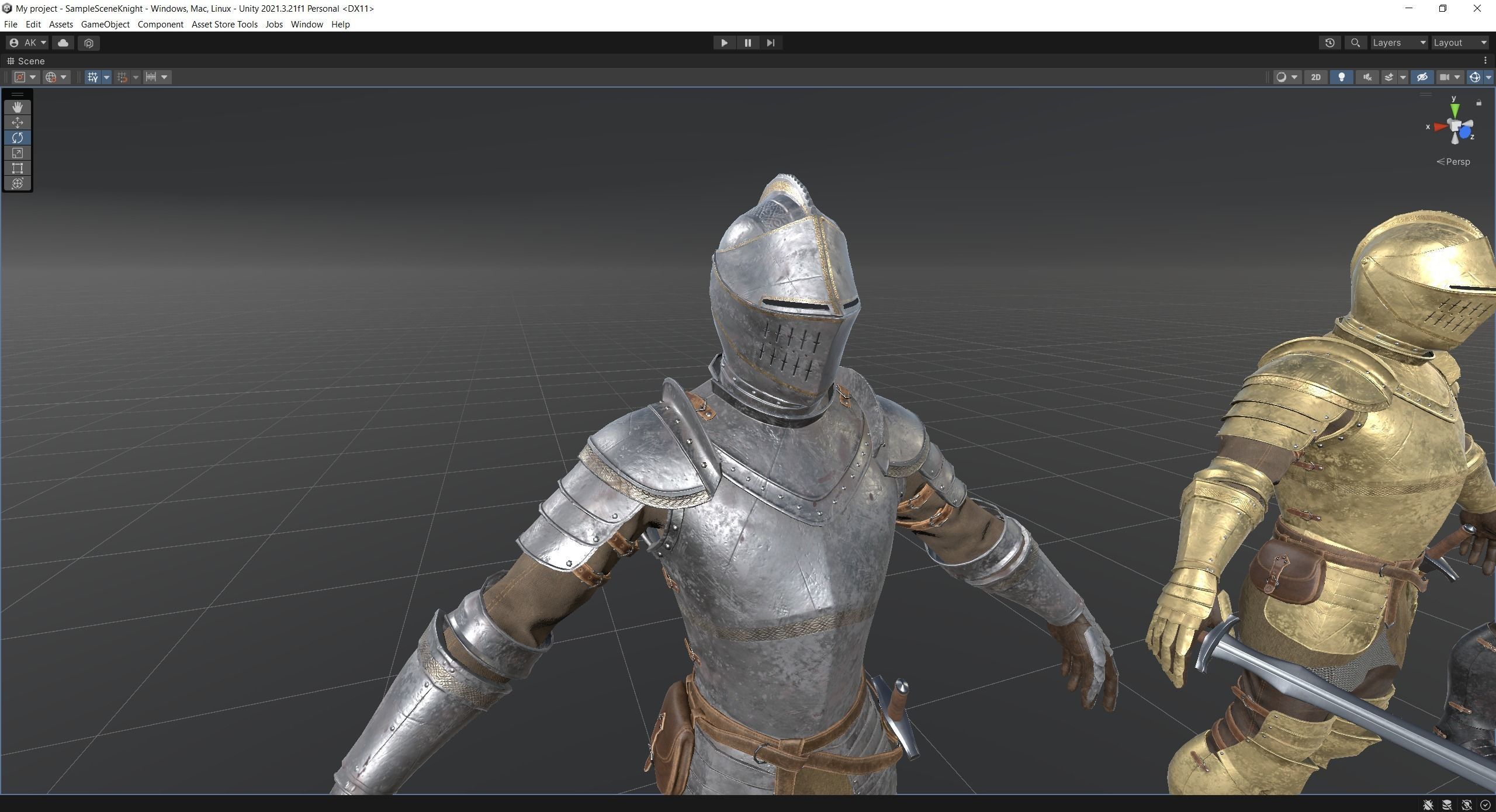Toggle grid visibility on Y axis
The width and height of the screenshot is (1496, 812).
93,77
